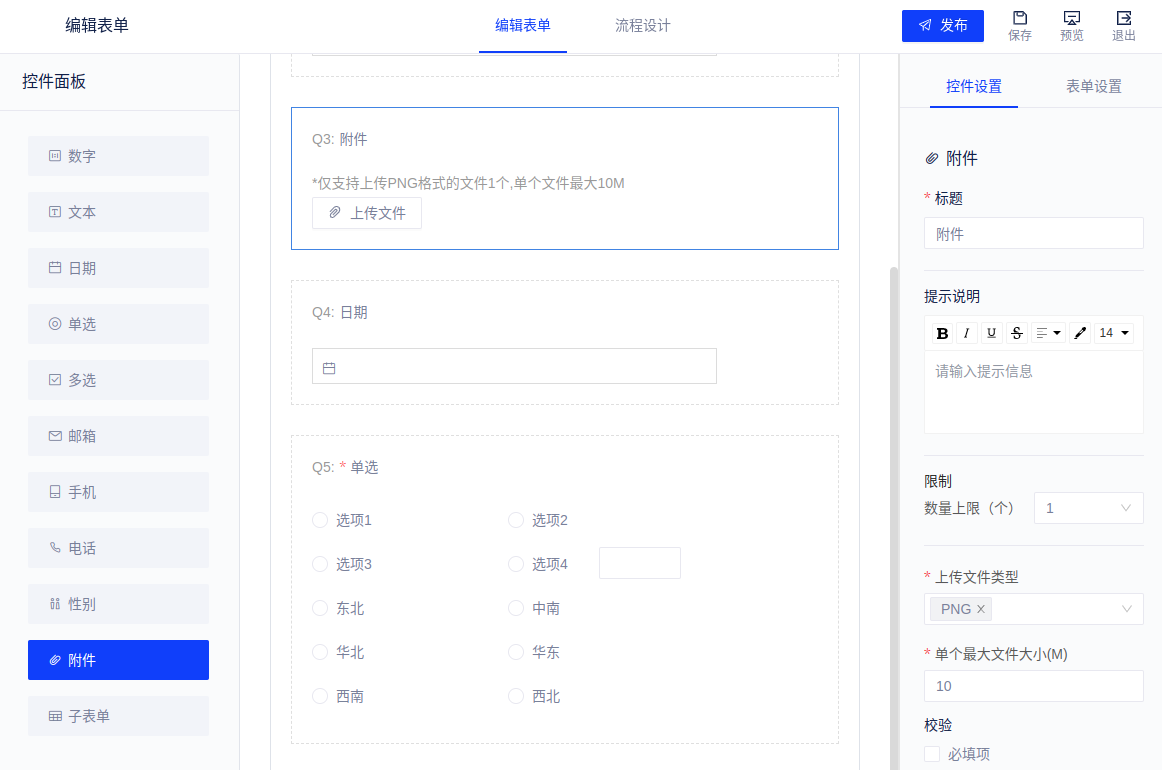Click the Q4 date input field
The height and width of the screenshot is (770, 1162).
tap(514, 366)
